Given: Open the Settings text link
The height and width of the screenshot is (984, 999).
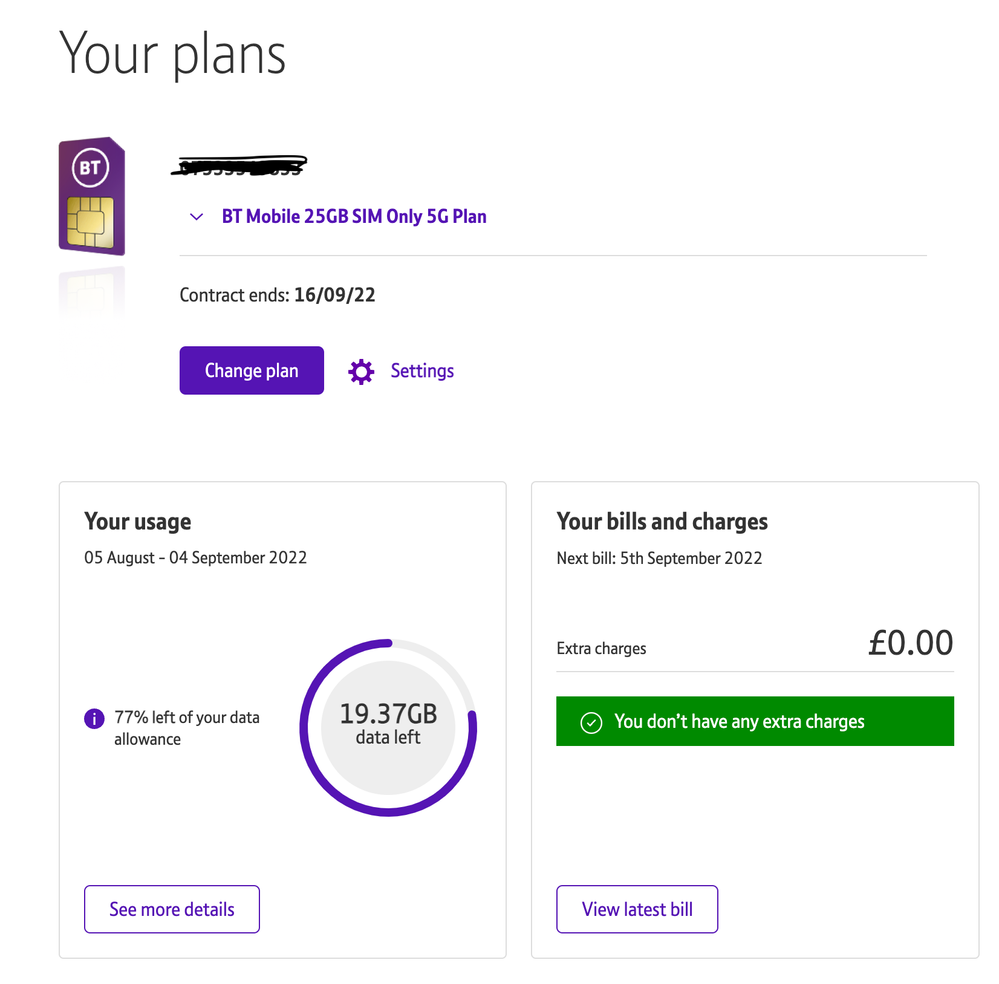Looking at the screenshot, I should 422,371.
